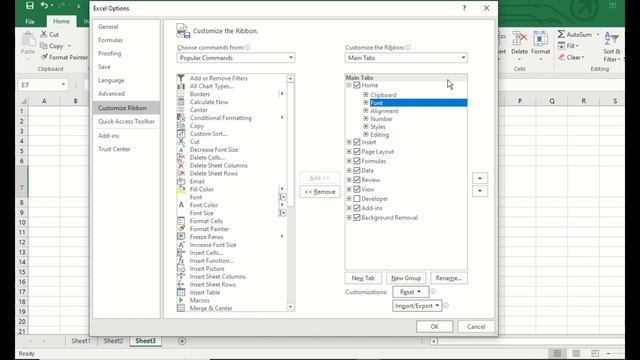Open the Formulas options category
Image resolution: width=640 pixels, height=360 pixels.
point(110,40)
